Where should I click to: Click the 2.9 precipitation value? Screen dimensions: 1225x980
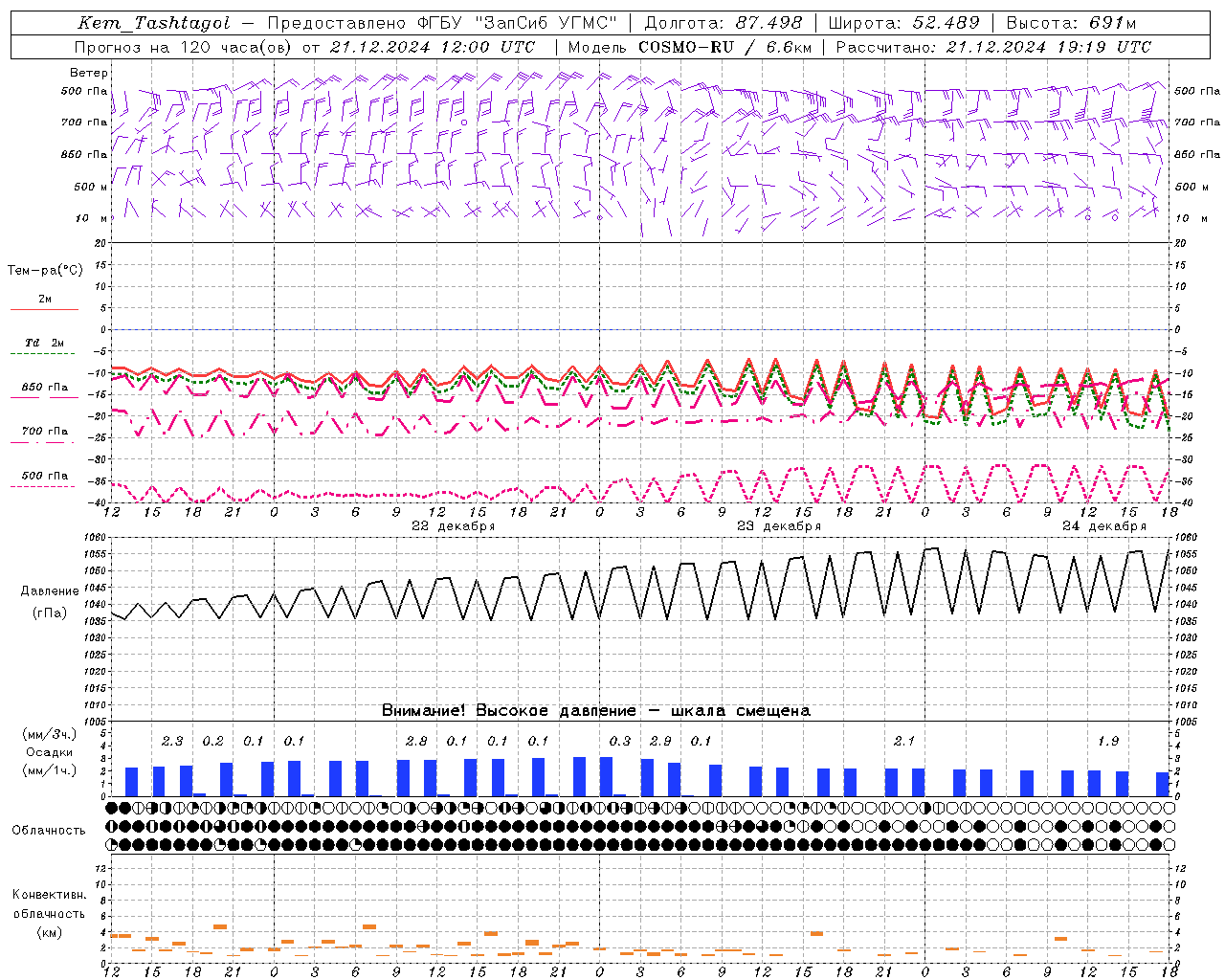click(660, 742)
